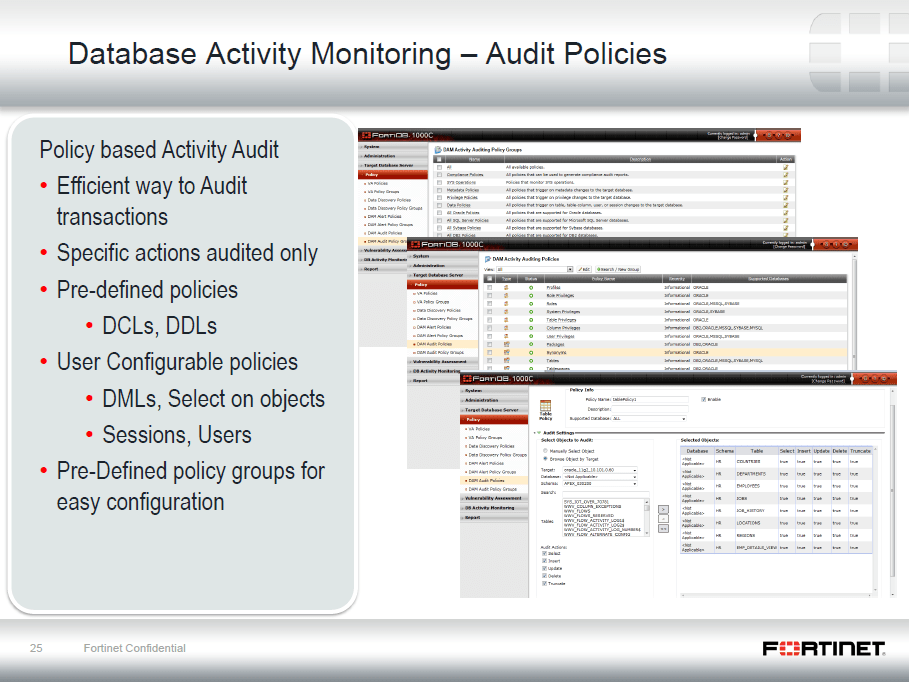This screenshot has width=909, height=682.
Task: Click green status icon for Column Privileges
Action: point(530,328)
